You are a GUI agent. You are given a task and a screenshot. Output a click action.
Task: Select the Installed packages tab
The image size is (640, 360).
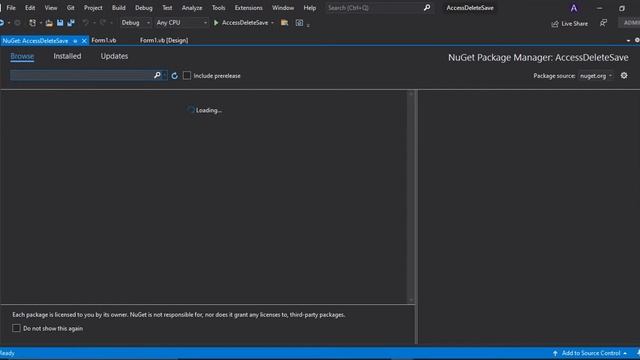[67, 56]
